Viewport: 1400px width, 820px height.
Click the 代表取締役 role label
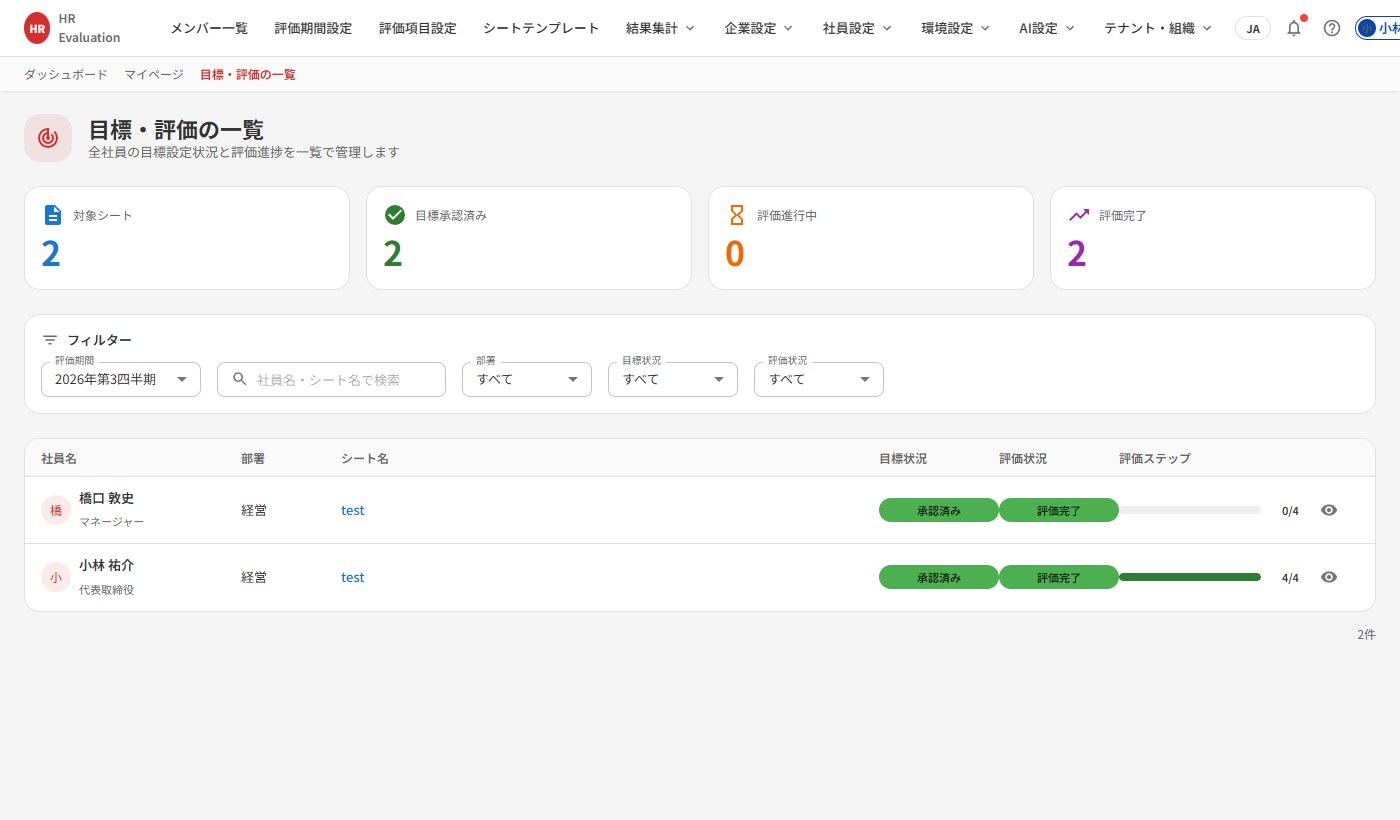[x=106, y=590]
